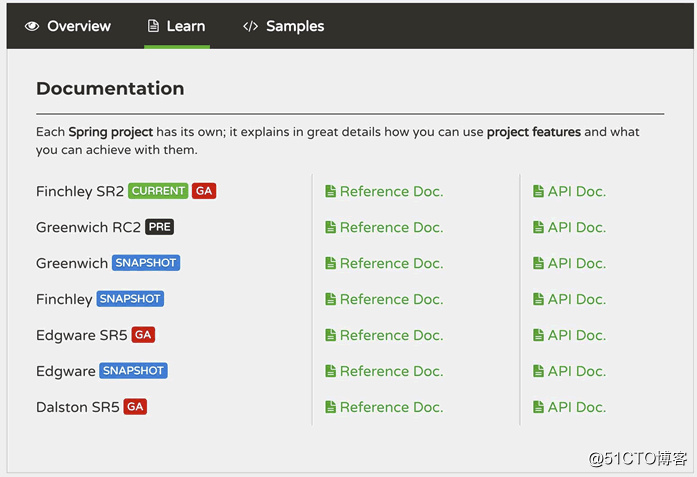
Task: Select the Edgware SR5 version name
Action: pos(82,336)
